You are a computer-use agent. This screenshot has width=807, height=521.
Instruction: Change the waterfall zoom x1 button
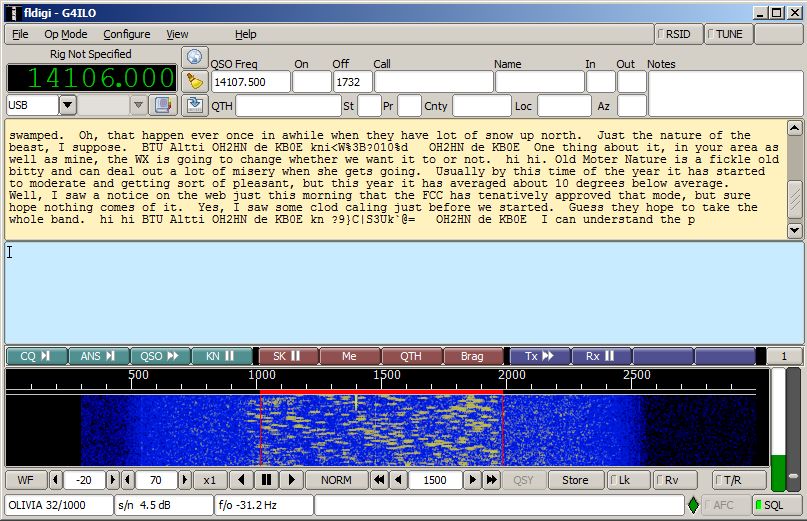coord(209,480)
